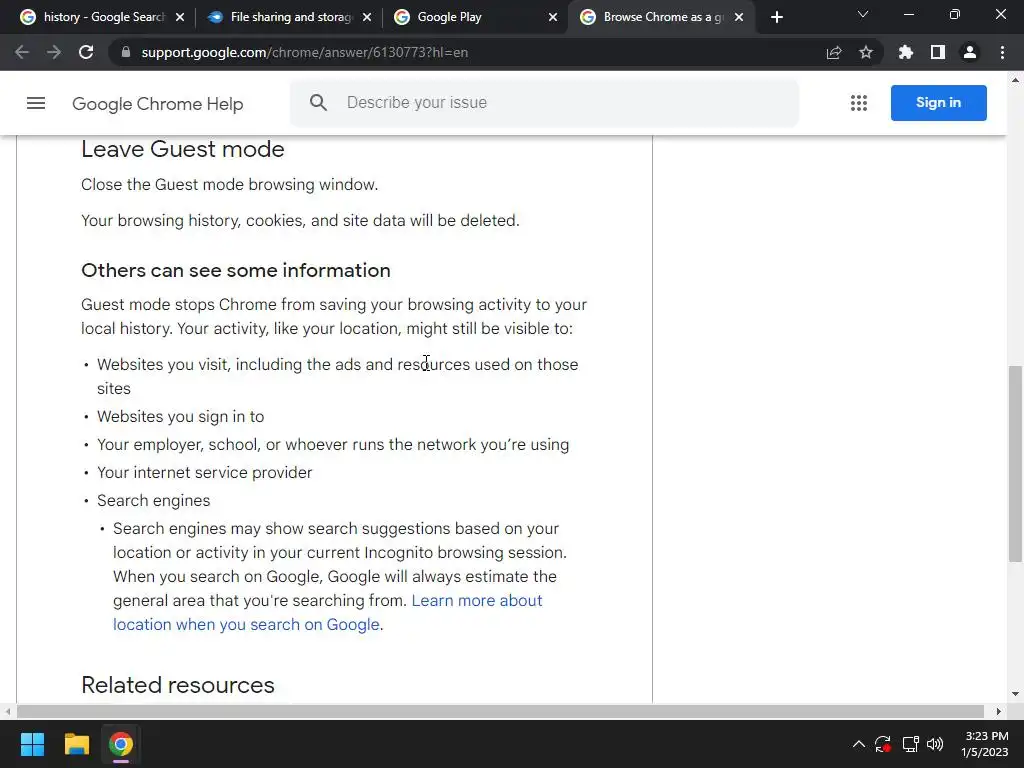Click the scroll left arrow
Image resolution: width=1024 pixels, height=768 pixels.
pos(7,711)
